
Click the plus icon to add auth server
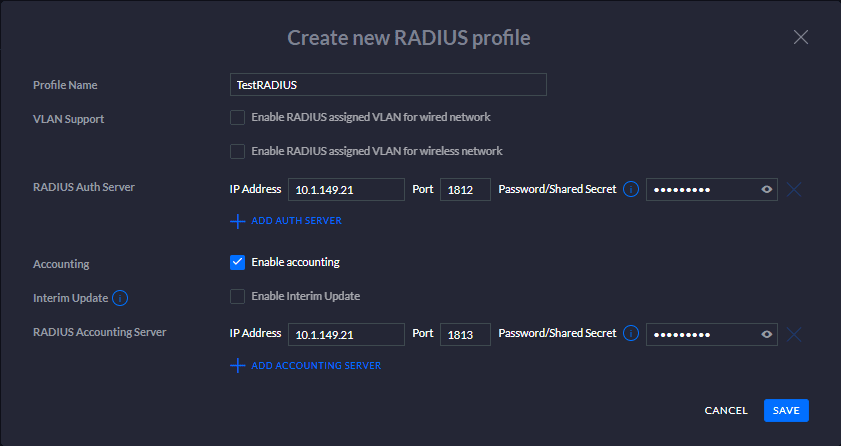click(x=238, y=221)
